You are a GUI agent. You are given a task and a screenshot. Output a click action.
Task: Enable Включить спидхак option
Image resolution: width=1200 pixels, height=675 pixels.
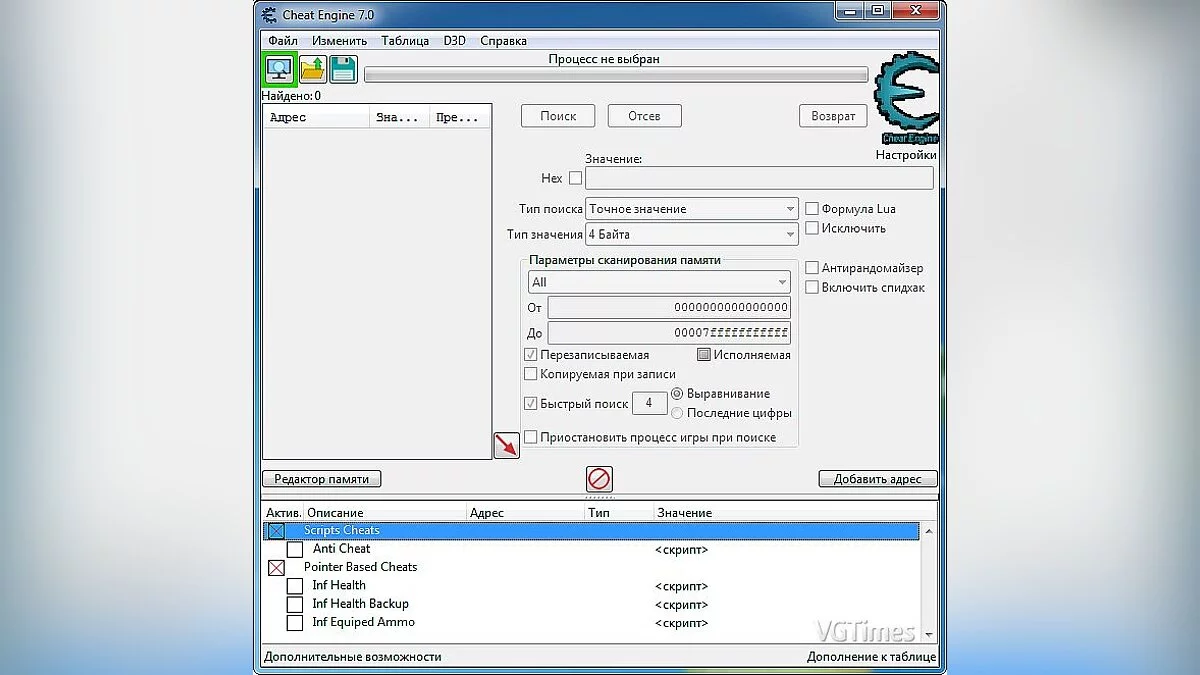(x=812, y=287)
